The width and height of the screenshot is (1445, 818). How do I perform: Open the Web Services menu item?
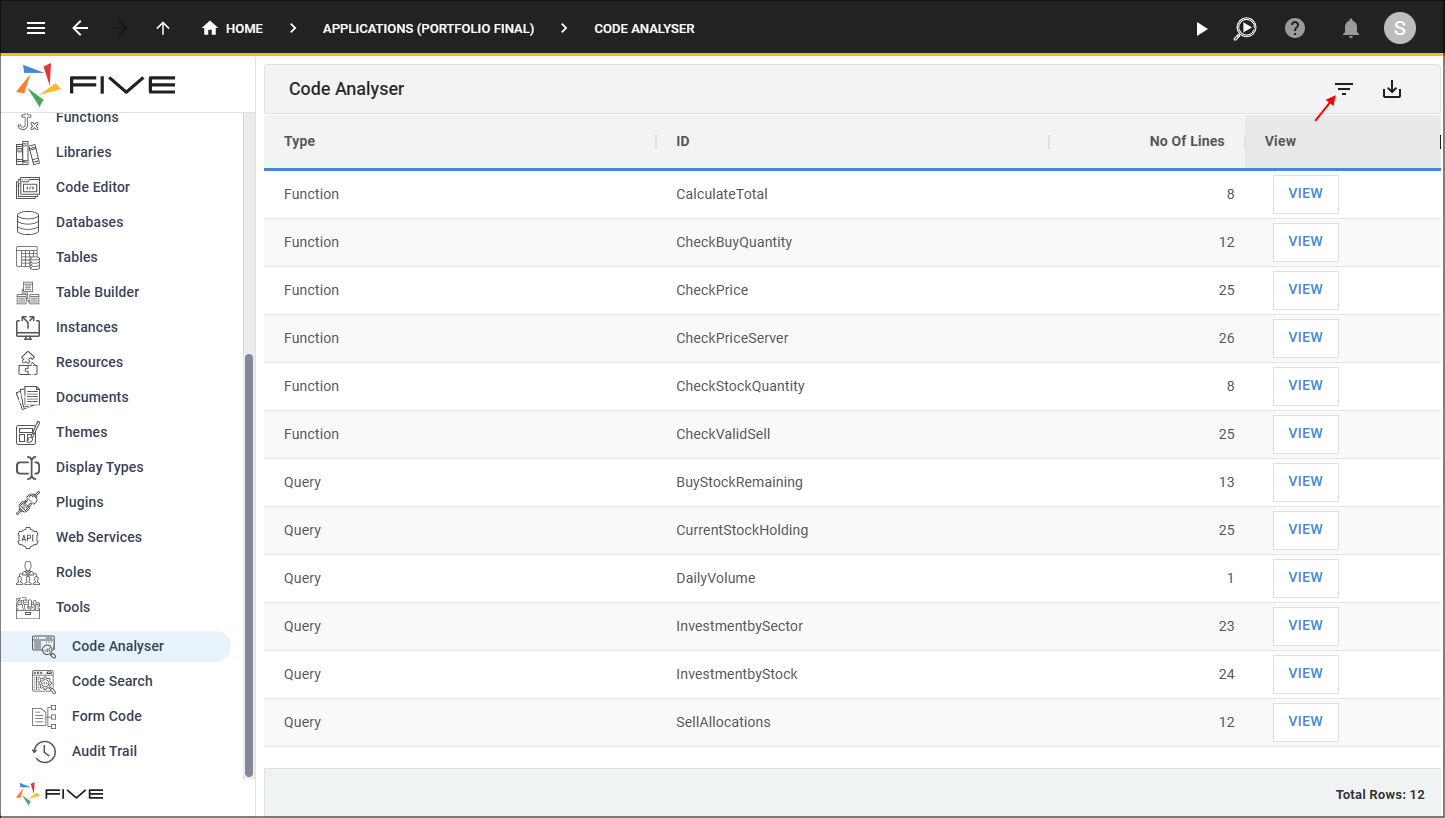click(99, 537)
